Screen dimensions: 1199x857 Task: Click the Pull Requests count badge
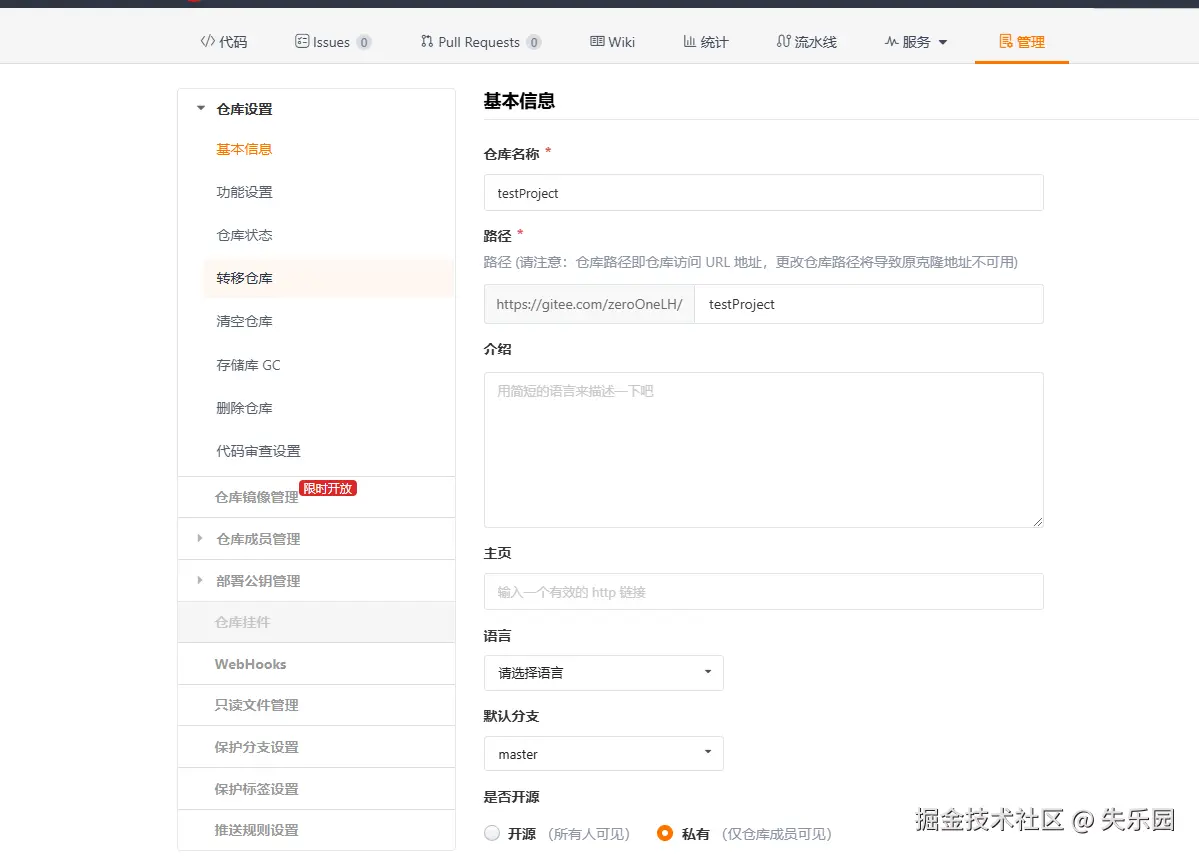coord(534,42)
